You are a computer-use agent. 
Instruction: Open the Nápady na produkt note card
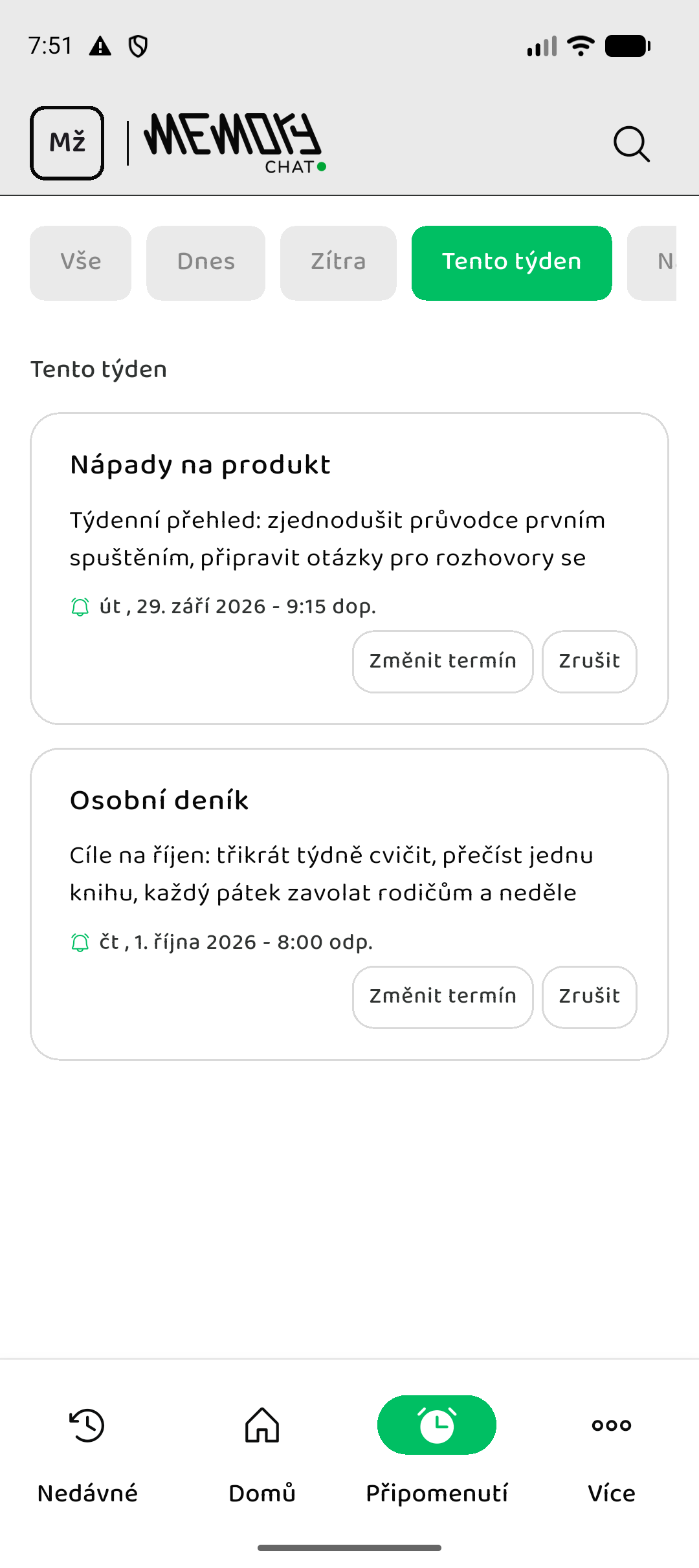[349, 569]
